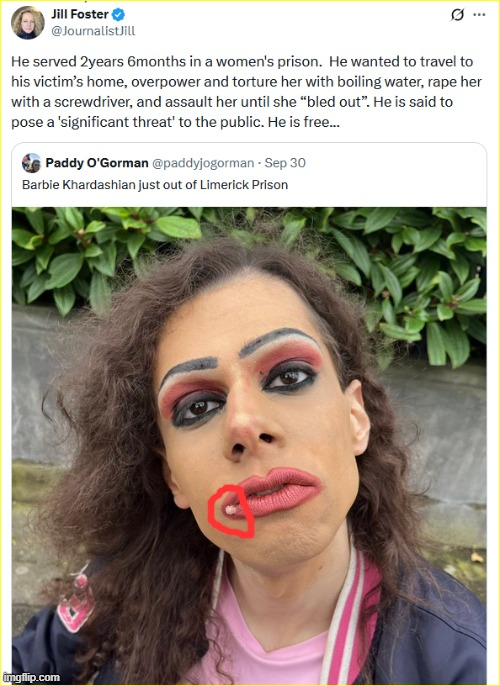Visit the @paddyjogorman handle
Screen dimensions: 500x686
click(203, 163)
